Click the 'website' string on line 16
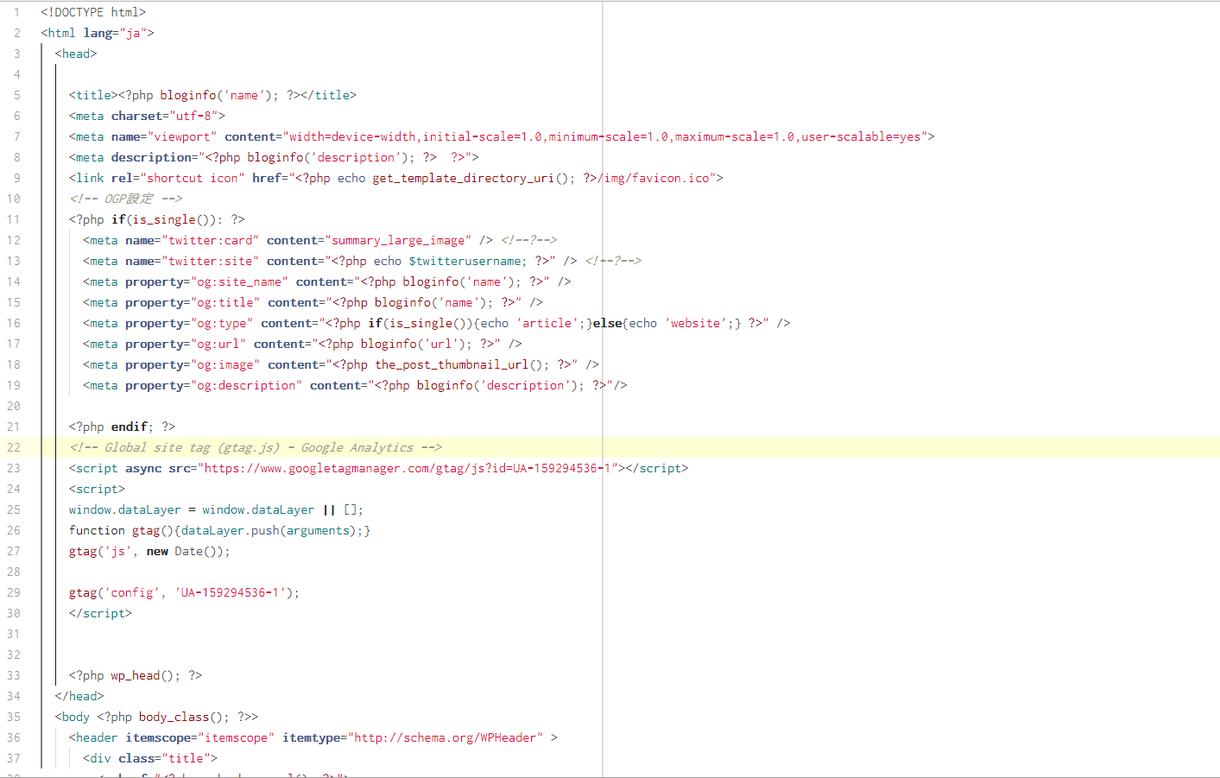This screenshot has height=778, width=1220. (x=696, y=323)
